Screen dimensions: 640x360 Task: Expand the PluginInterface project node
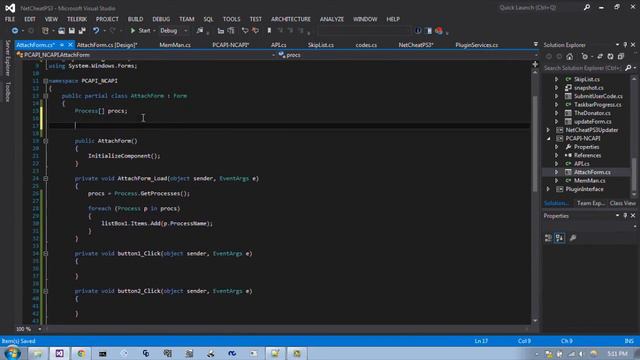tap(548, 189)
